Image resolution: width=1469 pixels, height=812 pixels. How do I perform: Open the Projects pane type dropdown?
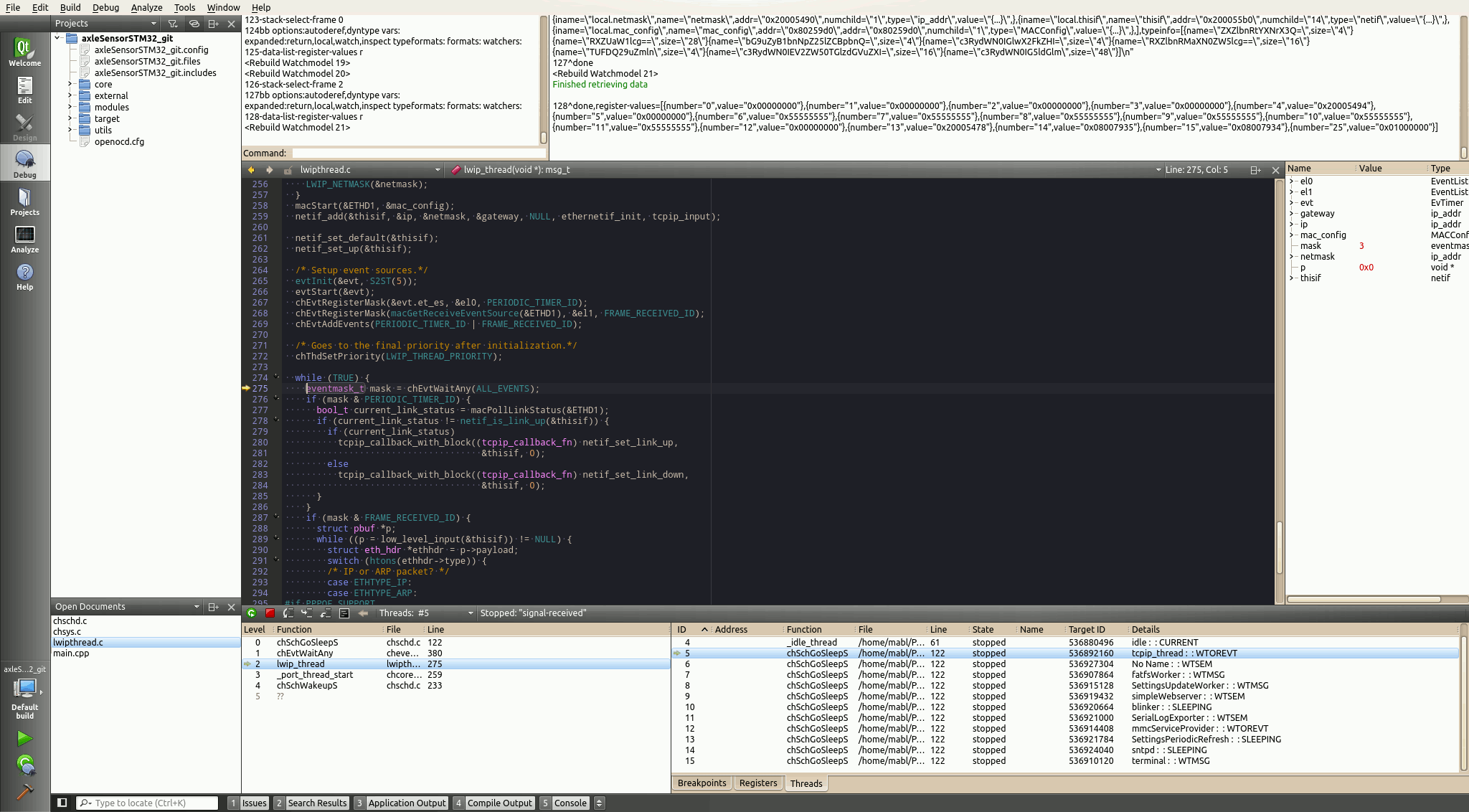point(106,24)
